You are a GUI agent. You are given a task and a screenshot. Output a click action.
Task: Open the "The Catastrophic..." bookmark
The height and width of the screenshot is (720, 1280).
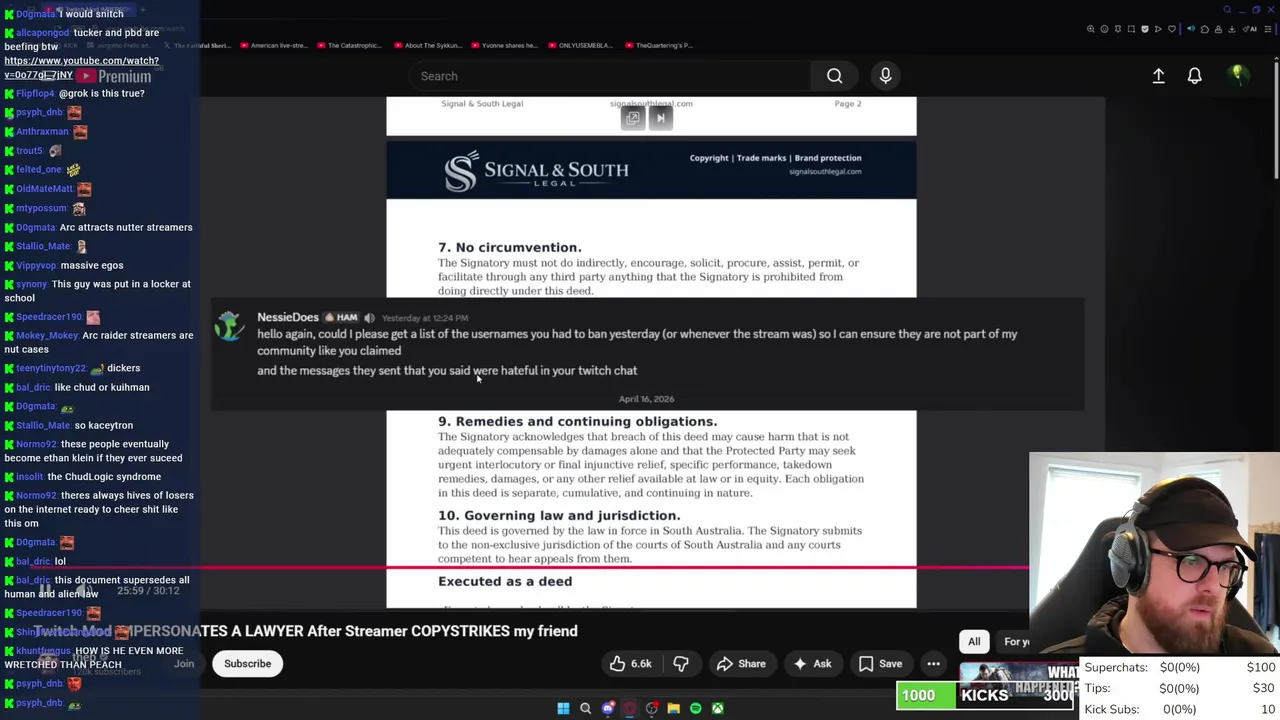pos(349,45)
